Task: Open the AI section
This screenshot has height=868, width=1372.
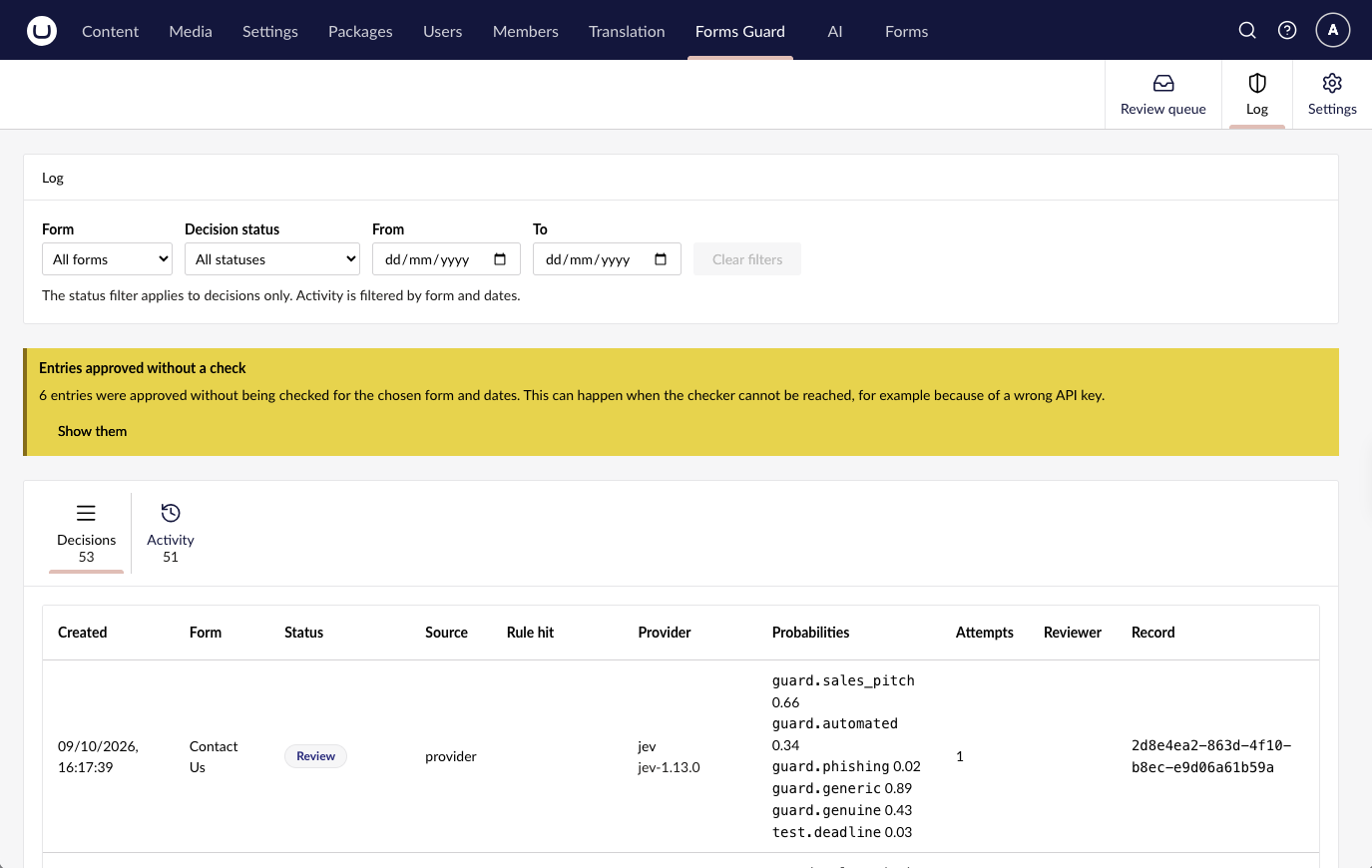Action: 835,31
